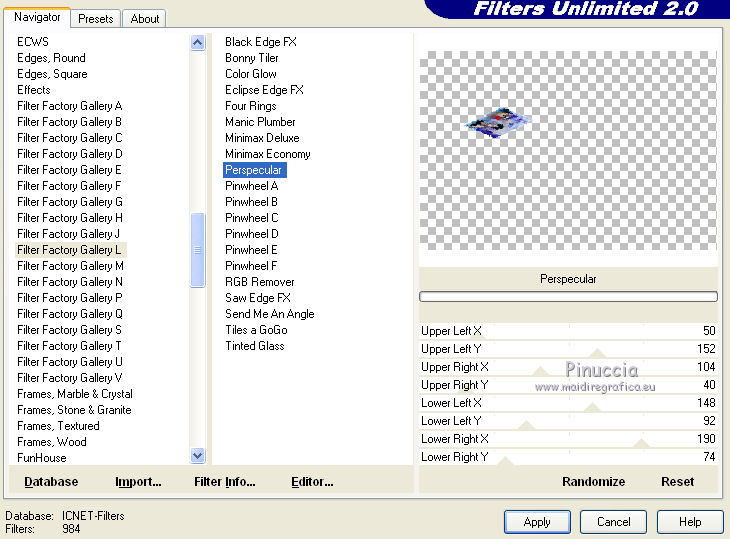This screenshot has width=730, height=539.
Task: Select Frames, Marble & Crystal category
Action: point(74,394)
